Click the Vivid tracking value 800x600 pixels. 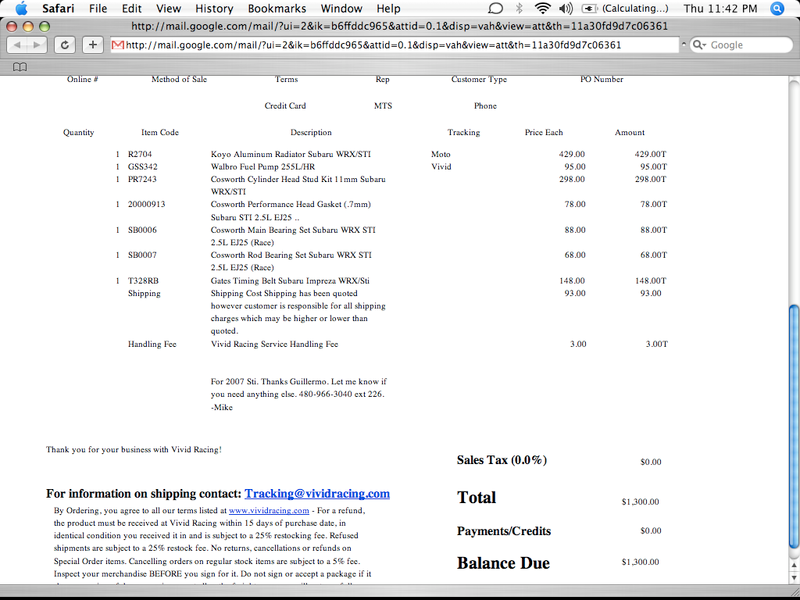tap(441, 167)
